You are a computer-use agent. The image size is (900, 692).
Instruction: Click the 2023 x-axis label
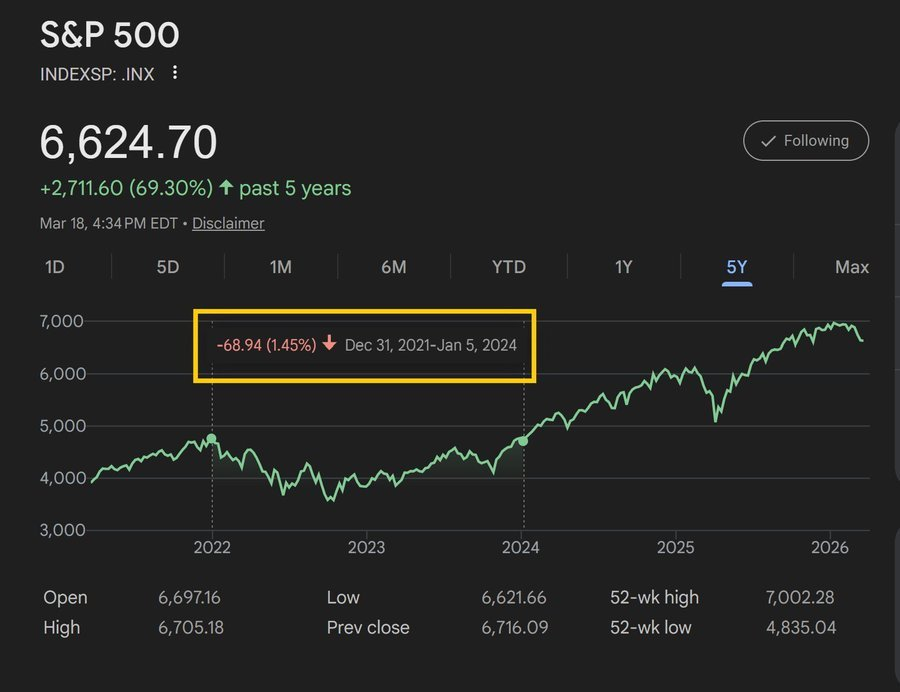pos(366,547)
